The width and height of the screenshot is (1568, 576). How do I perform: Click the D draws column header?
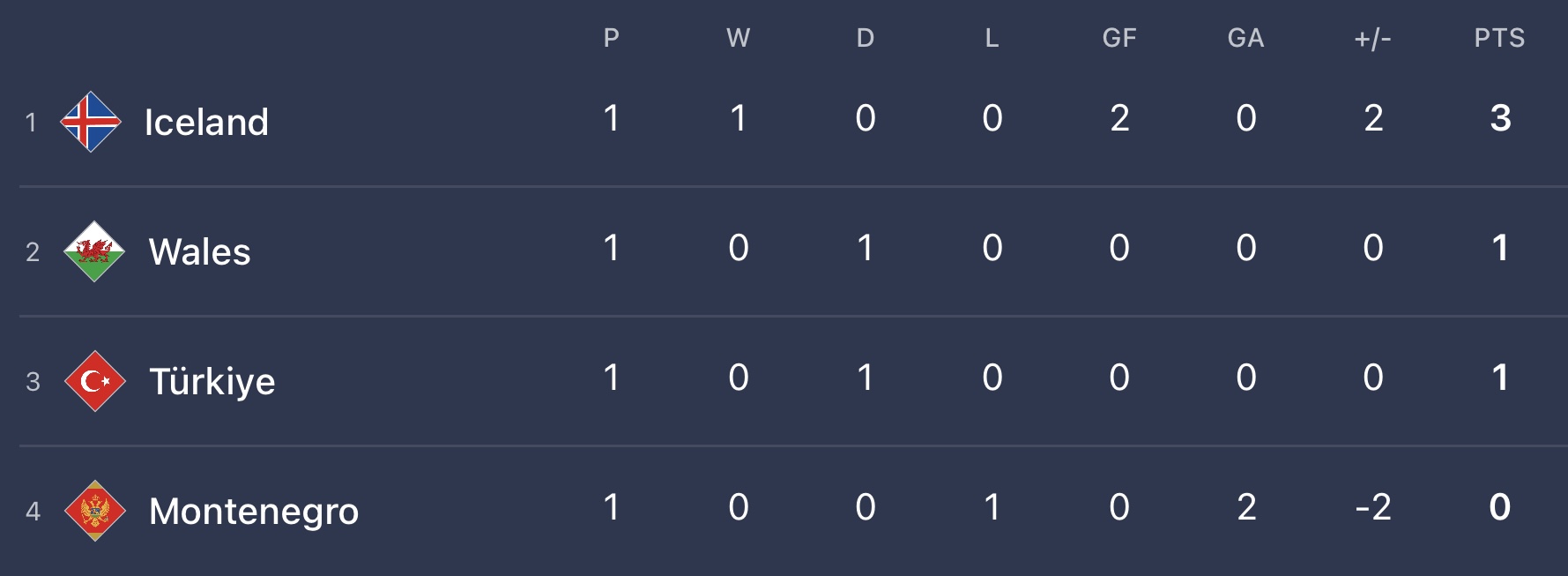tap(866, 38)
